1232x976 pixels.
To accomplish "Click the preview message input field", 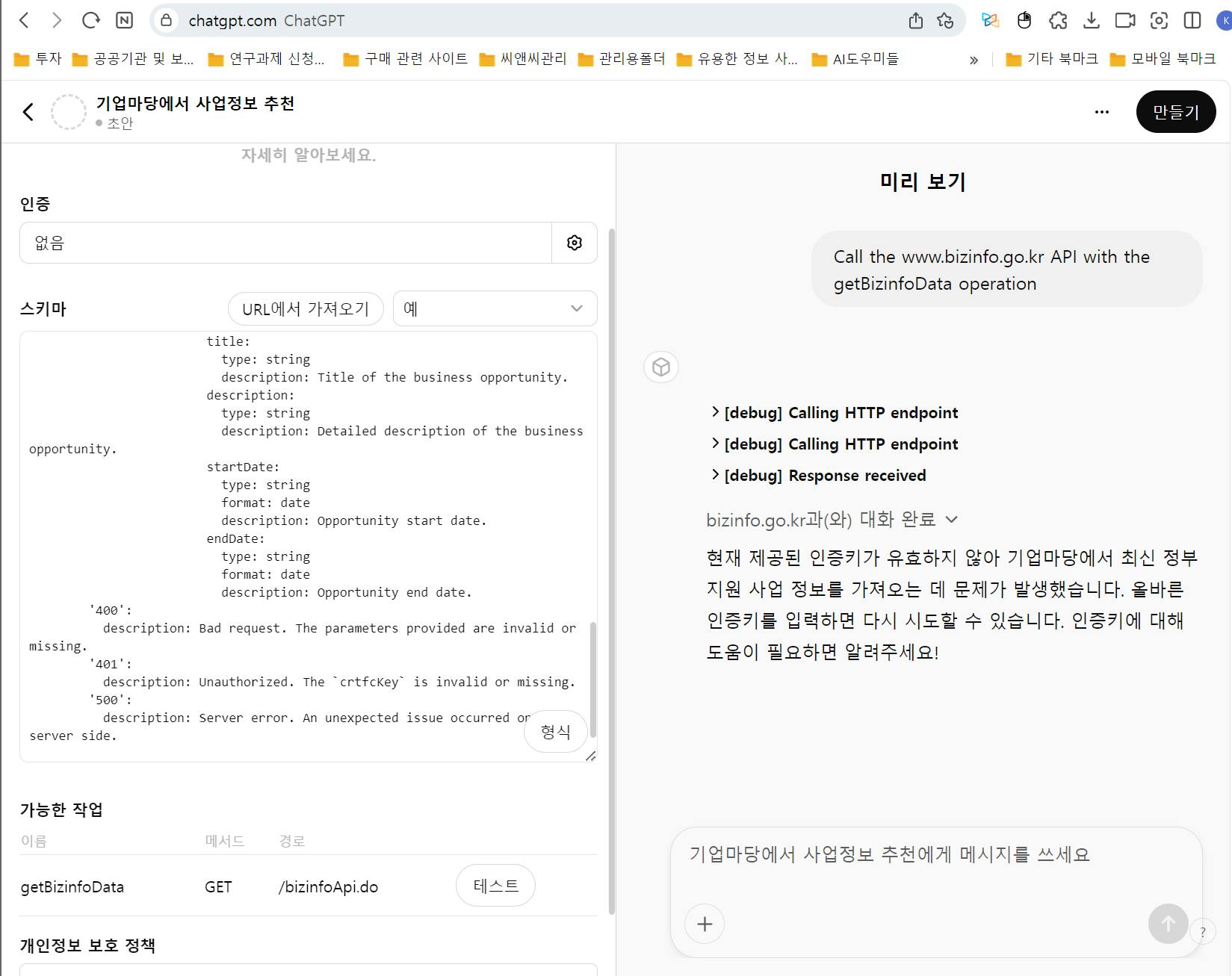I will (x=936, y=855).
